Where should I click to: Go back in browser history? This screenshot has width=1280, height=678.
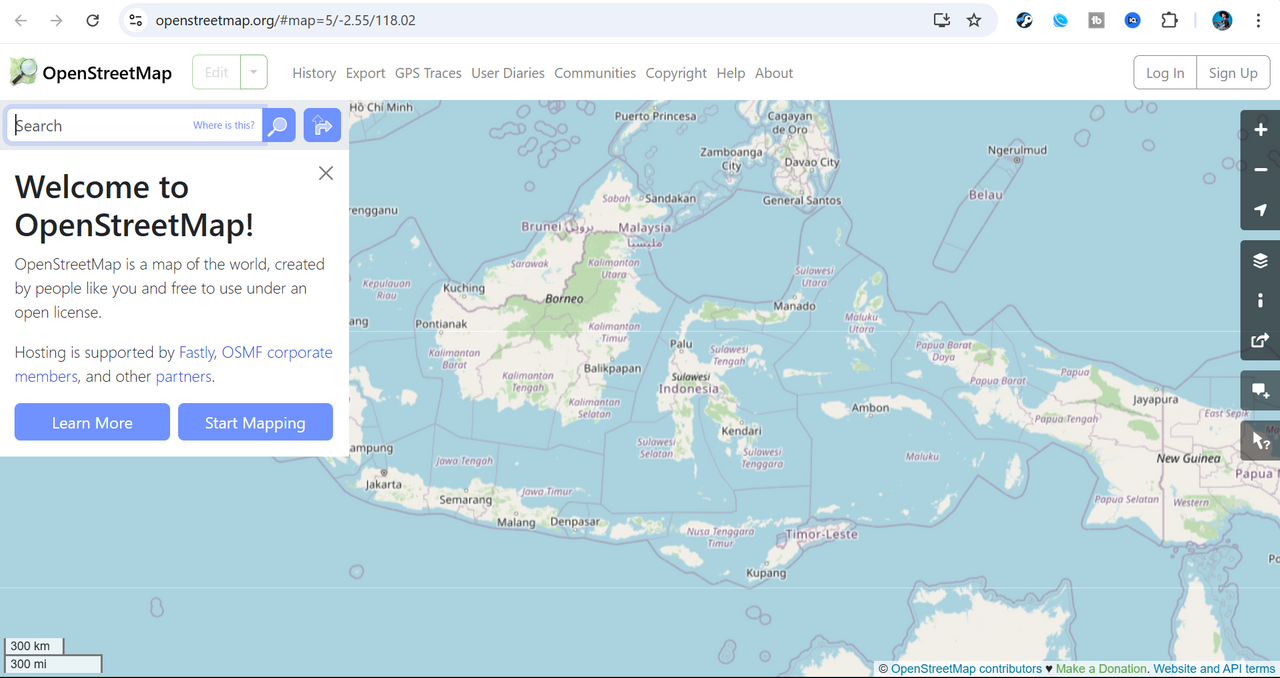coord(21,20)
